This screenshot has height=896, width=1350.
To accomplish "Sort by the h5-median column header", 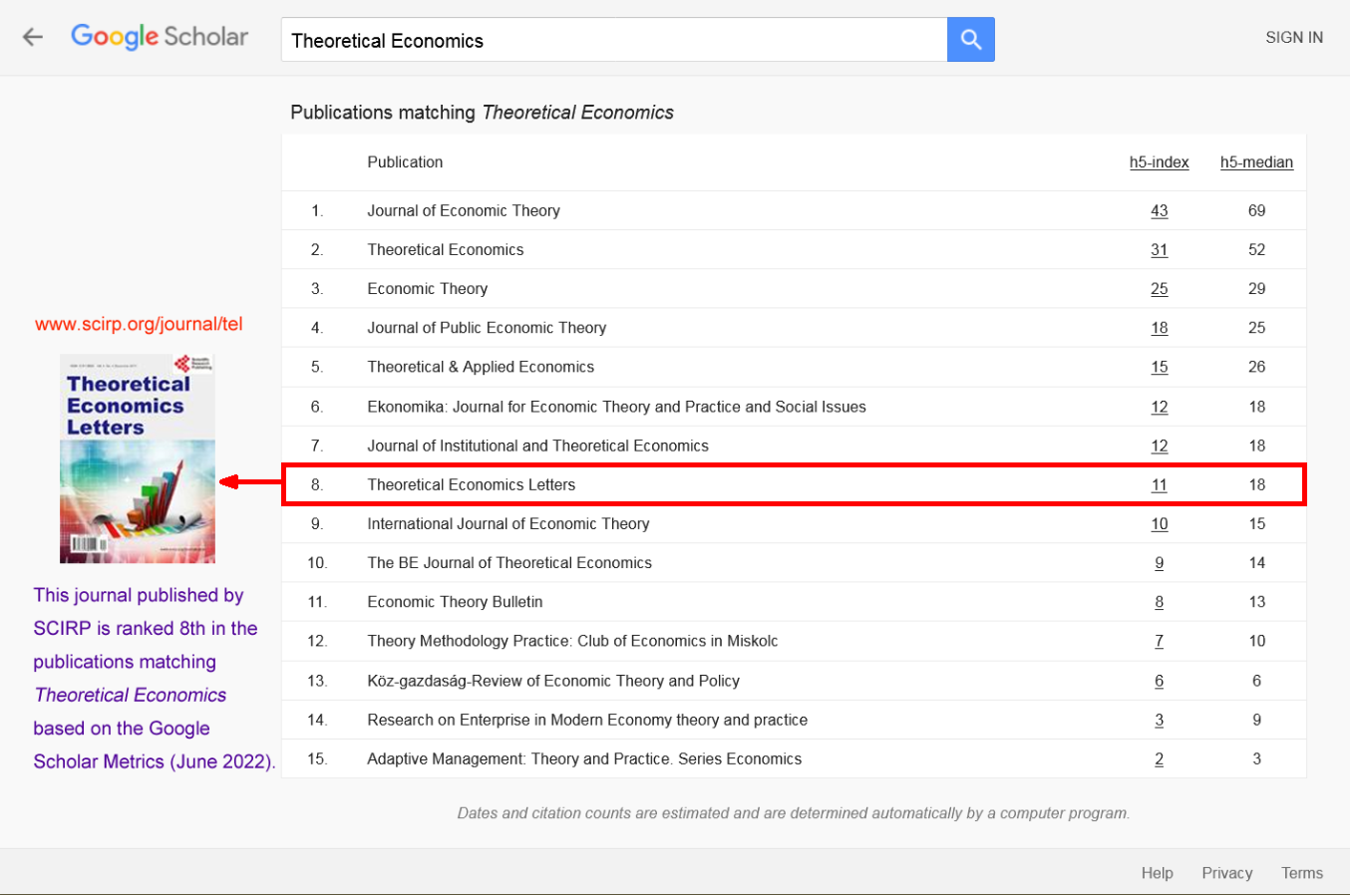I will pyautogui.click(x=1256, y=161).
